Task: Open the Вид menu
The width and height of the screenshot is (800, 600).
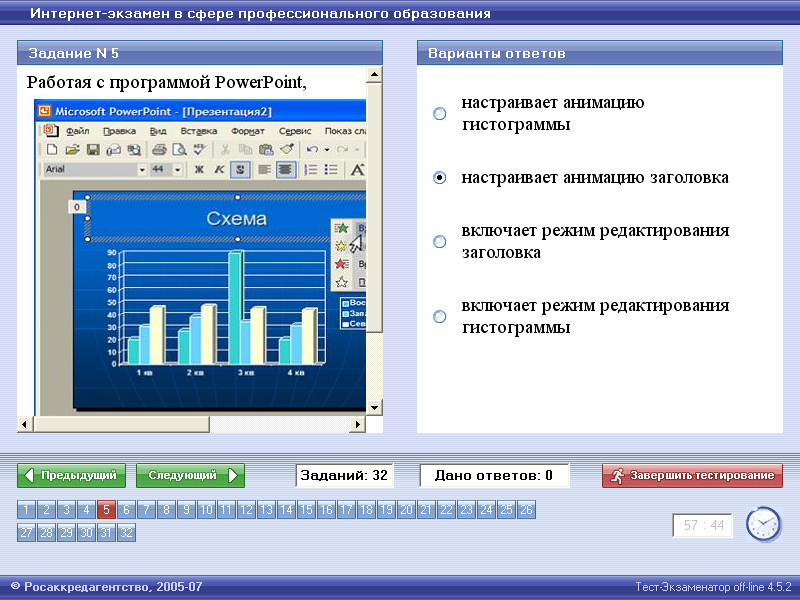Action: [x=158, y=131]
